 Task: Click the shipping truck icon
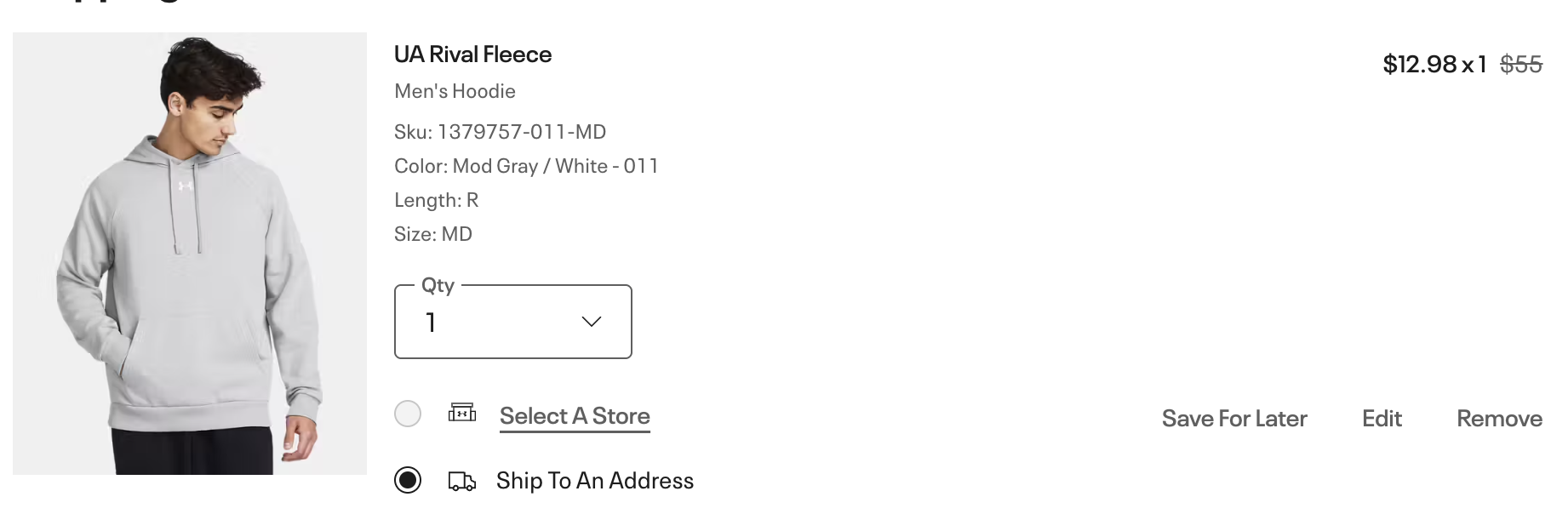(x=462, y=481)
